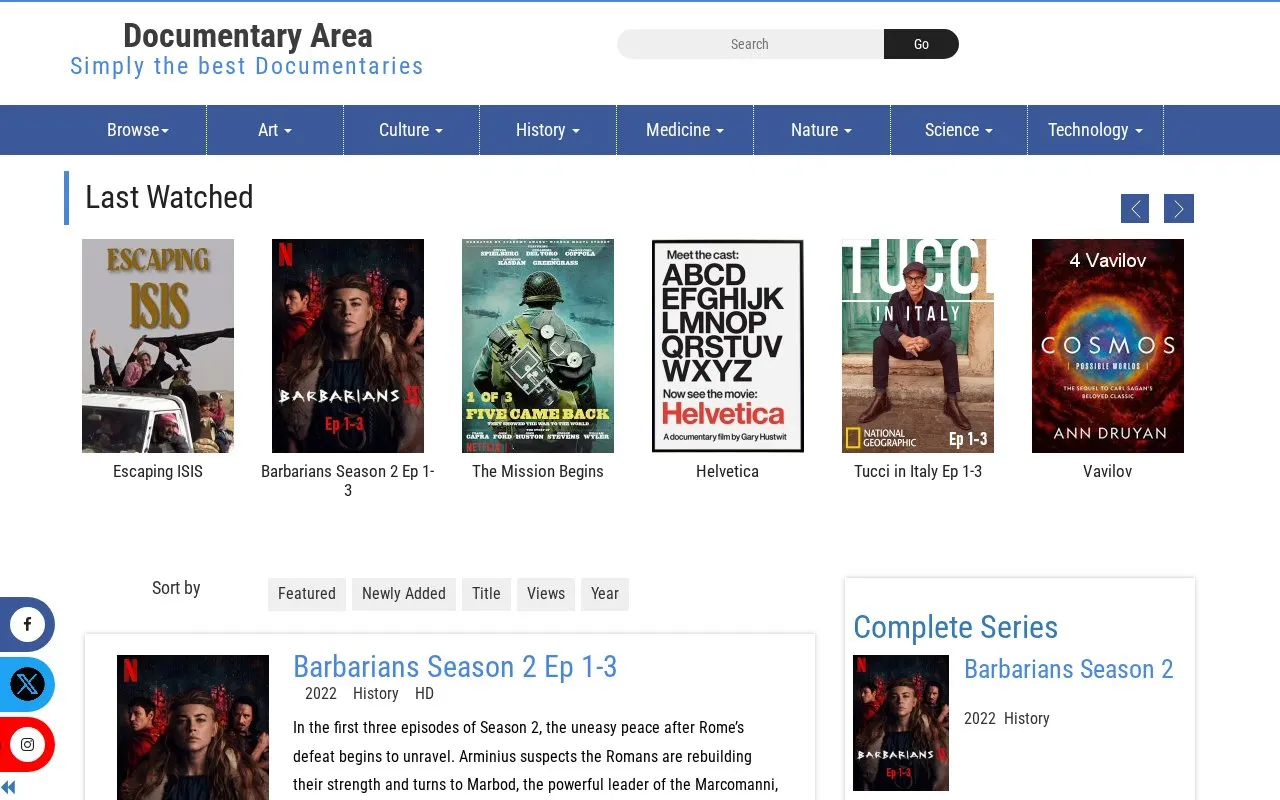Open Barbarians Season 2 in Complete Series
Image resolution: width=1280 pixels, height=800 pixels.
(1069, 669)
